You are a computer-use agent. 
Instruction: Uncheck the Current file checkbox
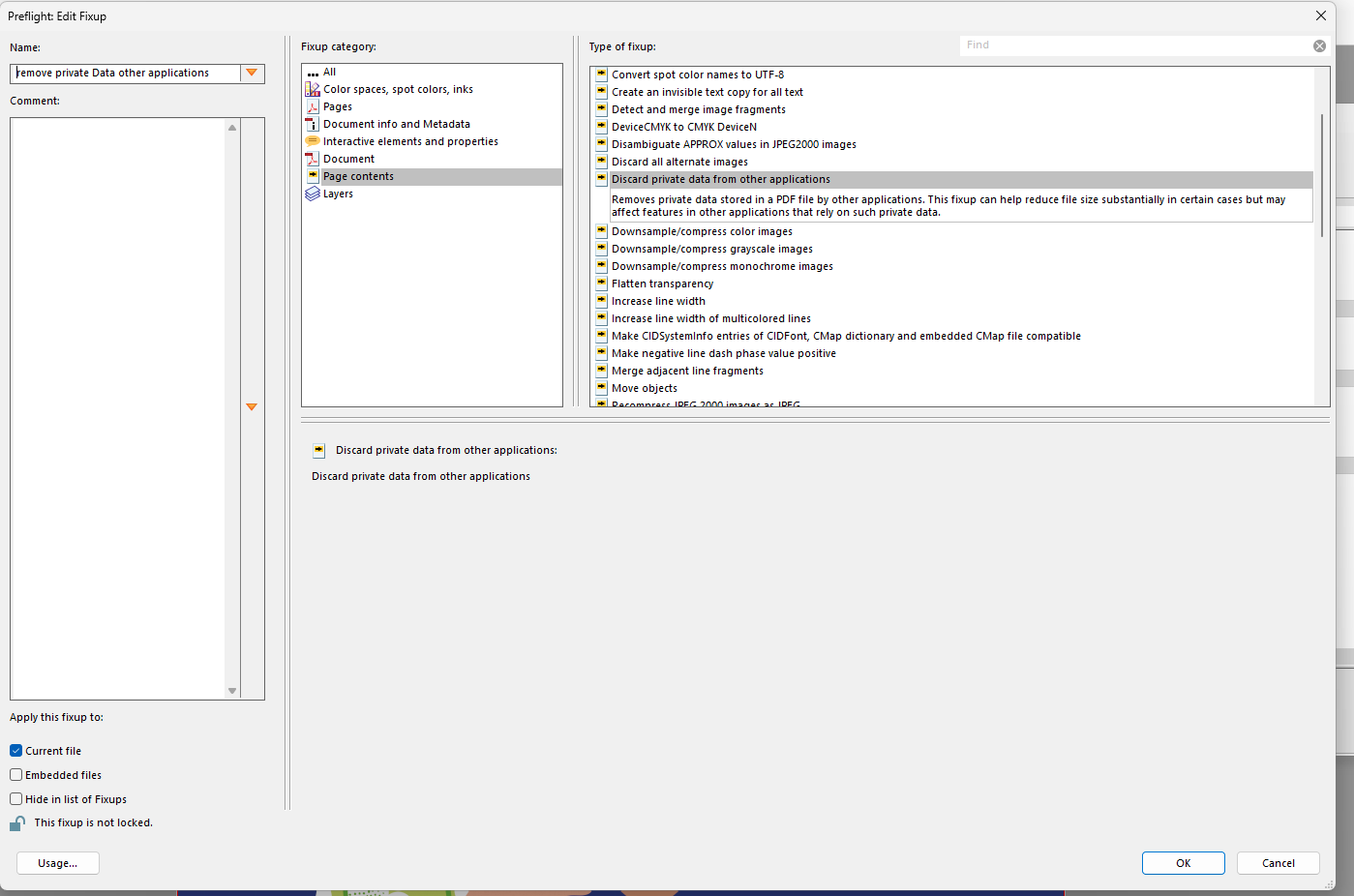click(16, 751)
